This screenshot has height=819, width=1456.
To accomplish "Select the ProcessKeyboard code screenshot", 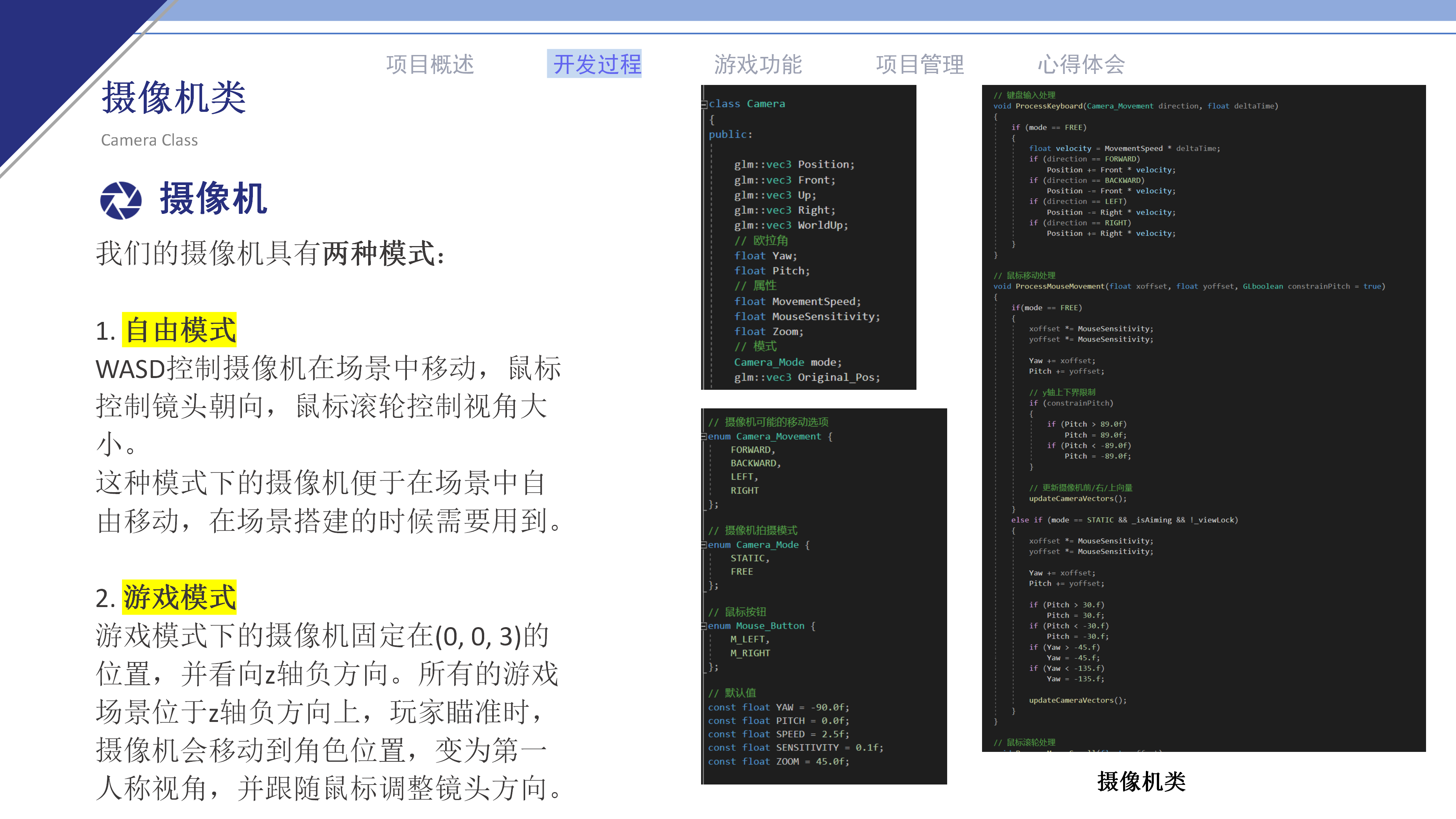I will click(1210, 418).
